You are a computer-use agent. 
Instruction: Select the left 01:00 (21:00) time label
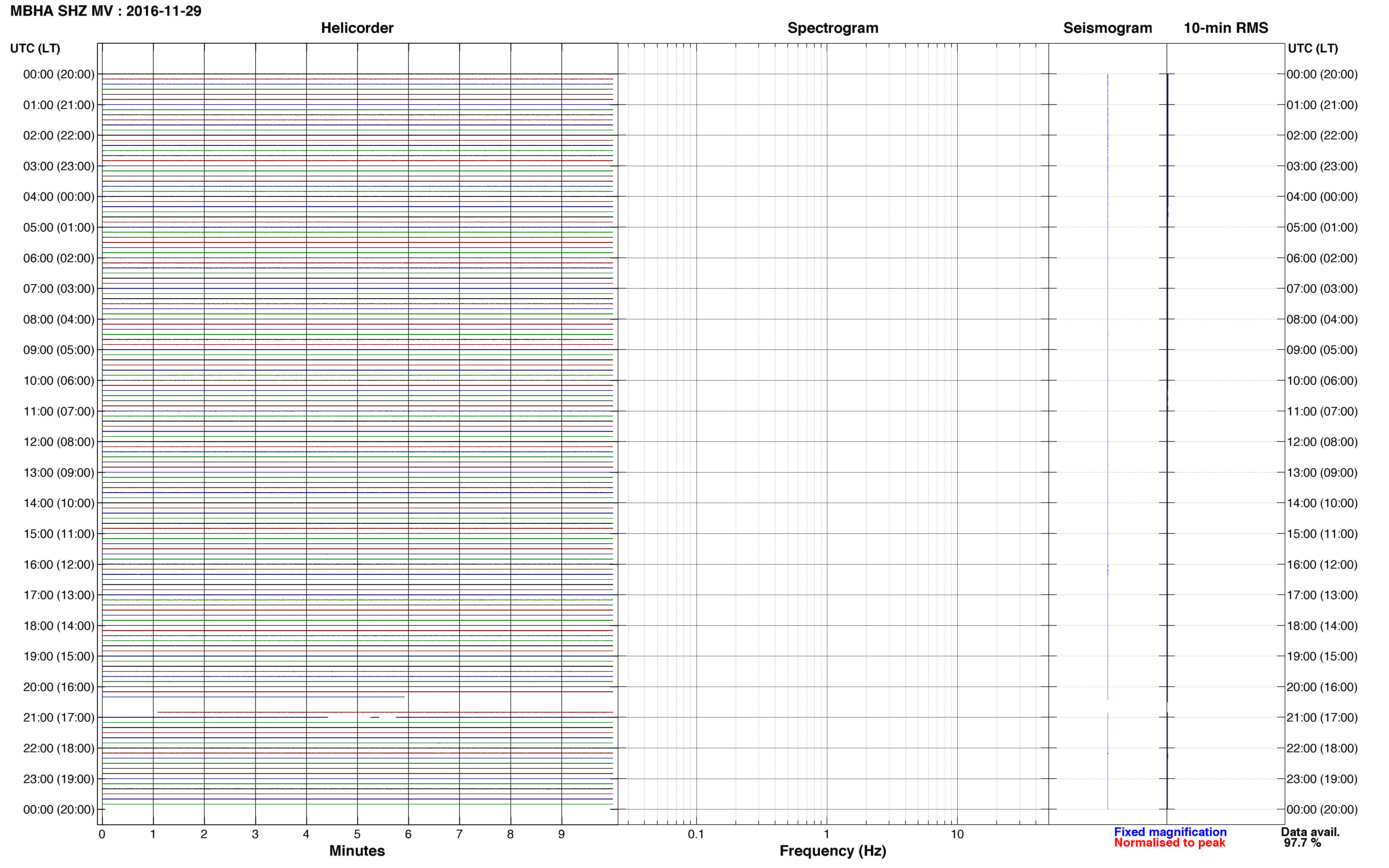point(59,105)
